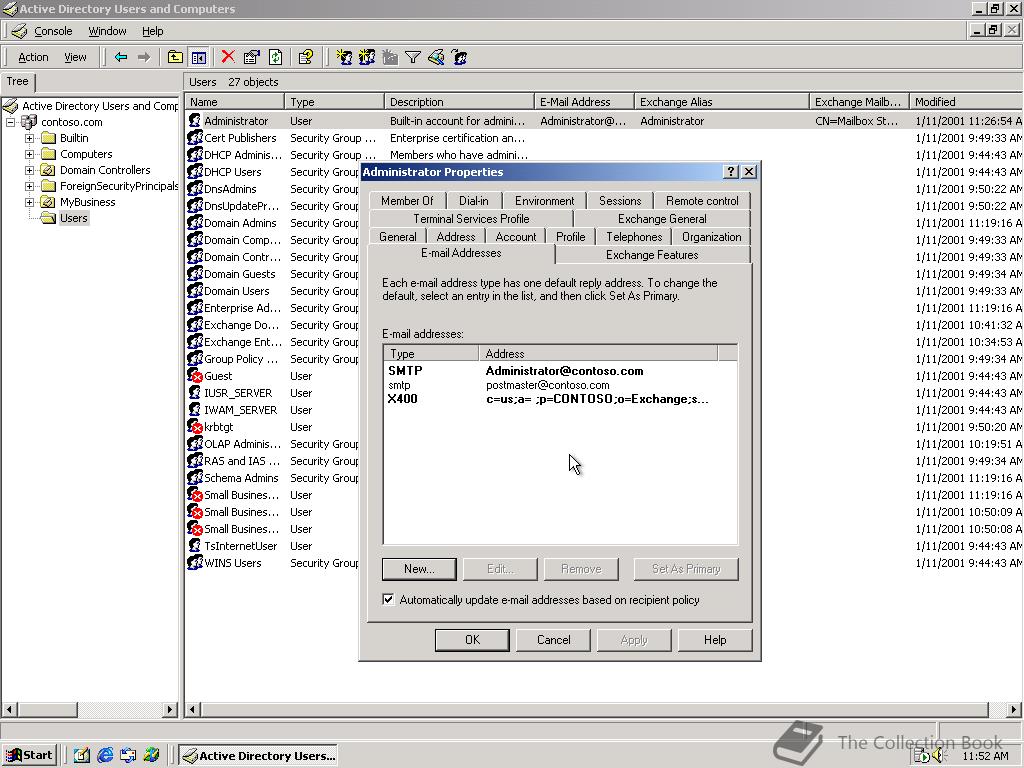
Task: Click the Add members to group icon
Action: pyautogui.click(x=460, y=57)
